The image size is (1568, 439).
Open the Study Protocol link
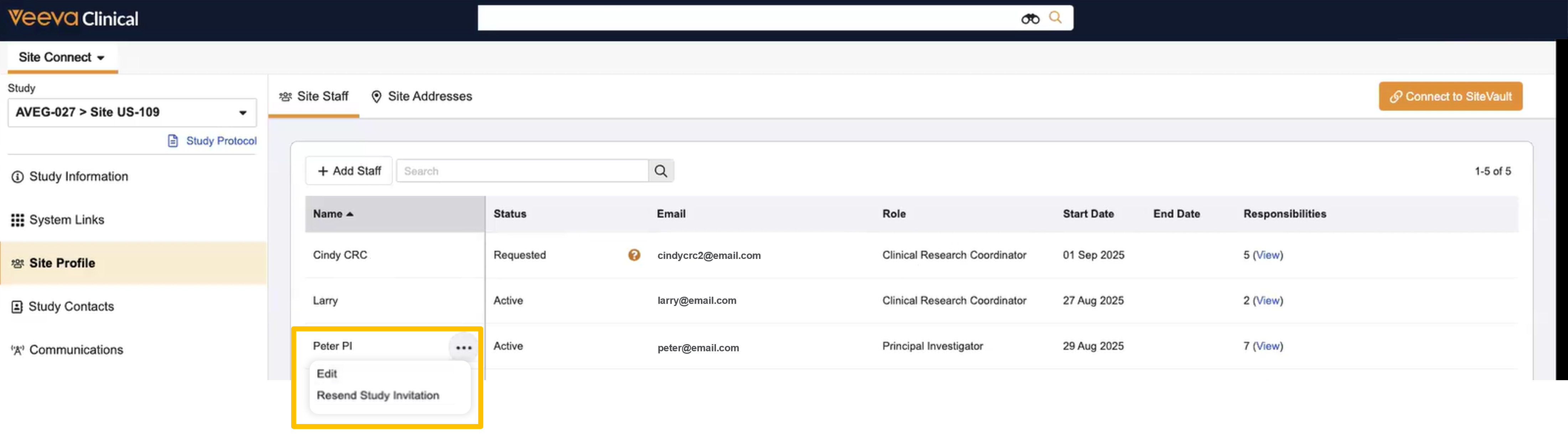(220, 141)
